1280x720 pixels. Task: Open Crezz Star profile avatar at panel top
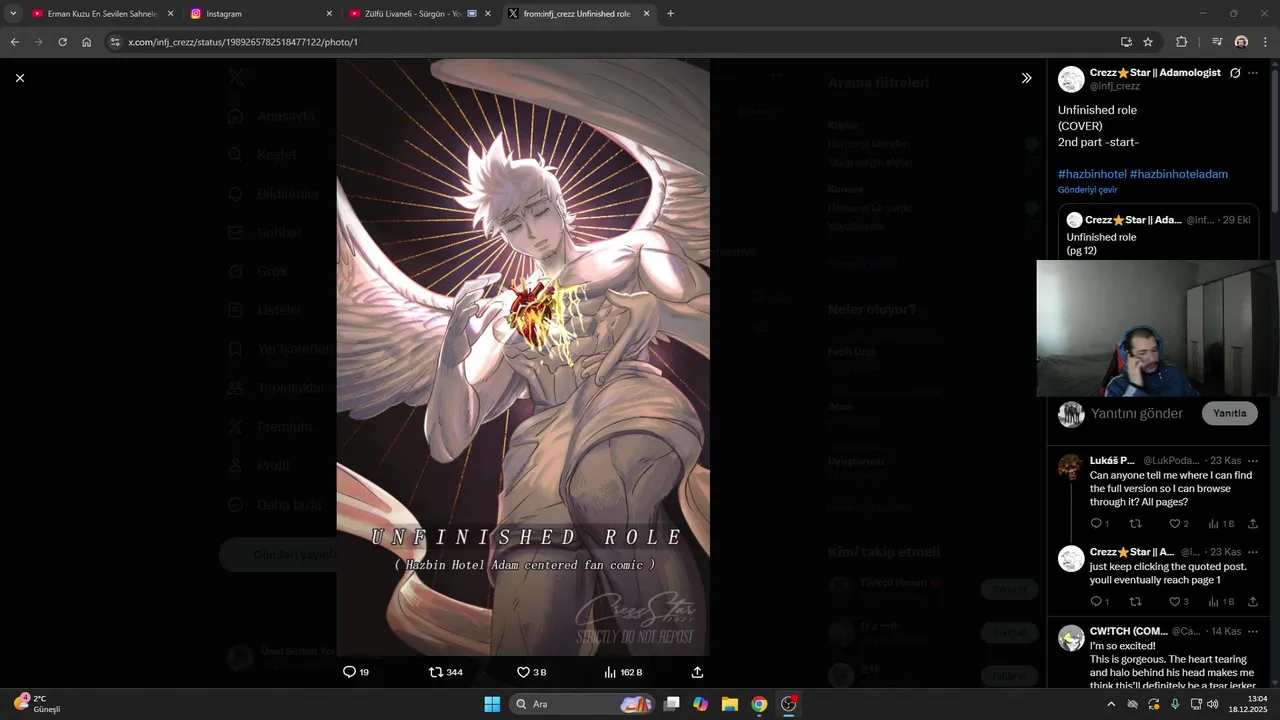pos(1071,80)
